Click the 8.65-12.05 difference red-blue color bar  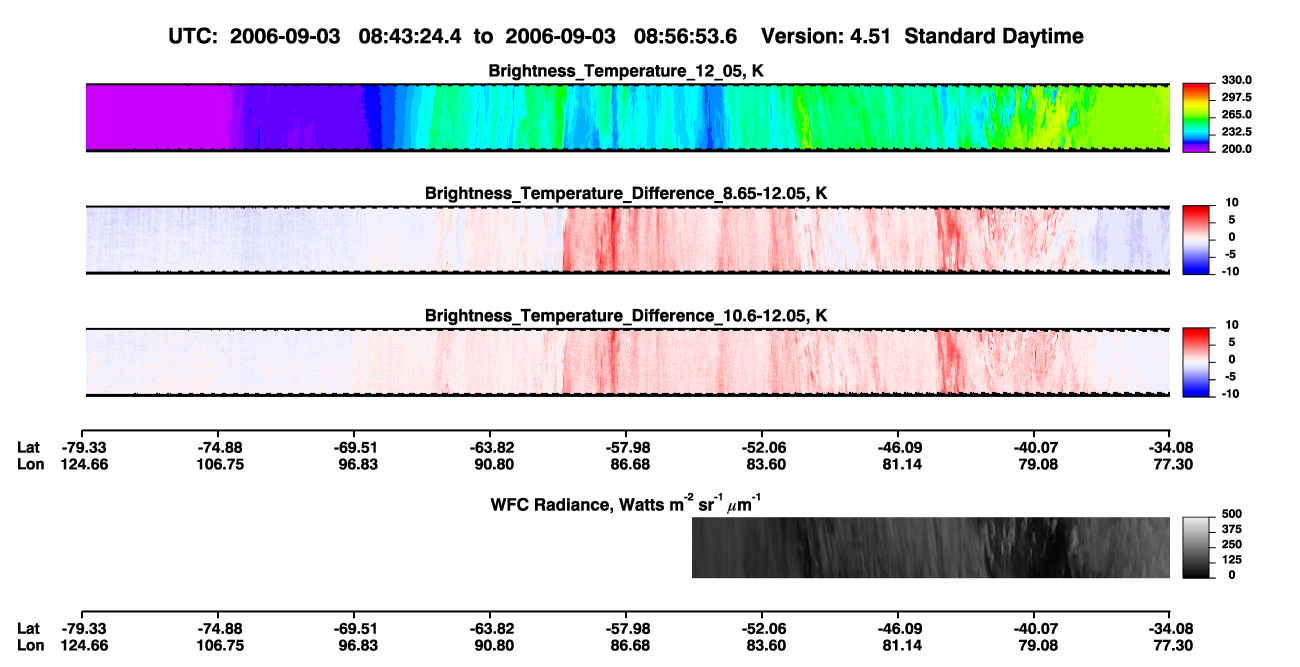coord(1196,240)
